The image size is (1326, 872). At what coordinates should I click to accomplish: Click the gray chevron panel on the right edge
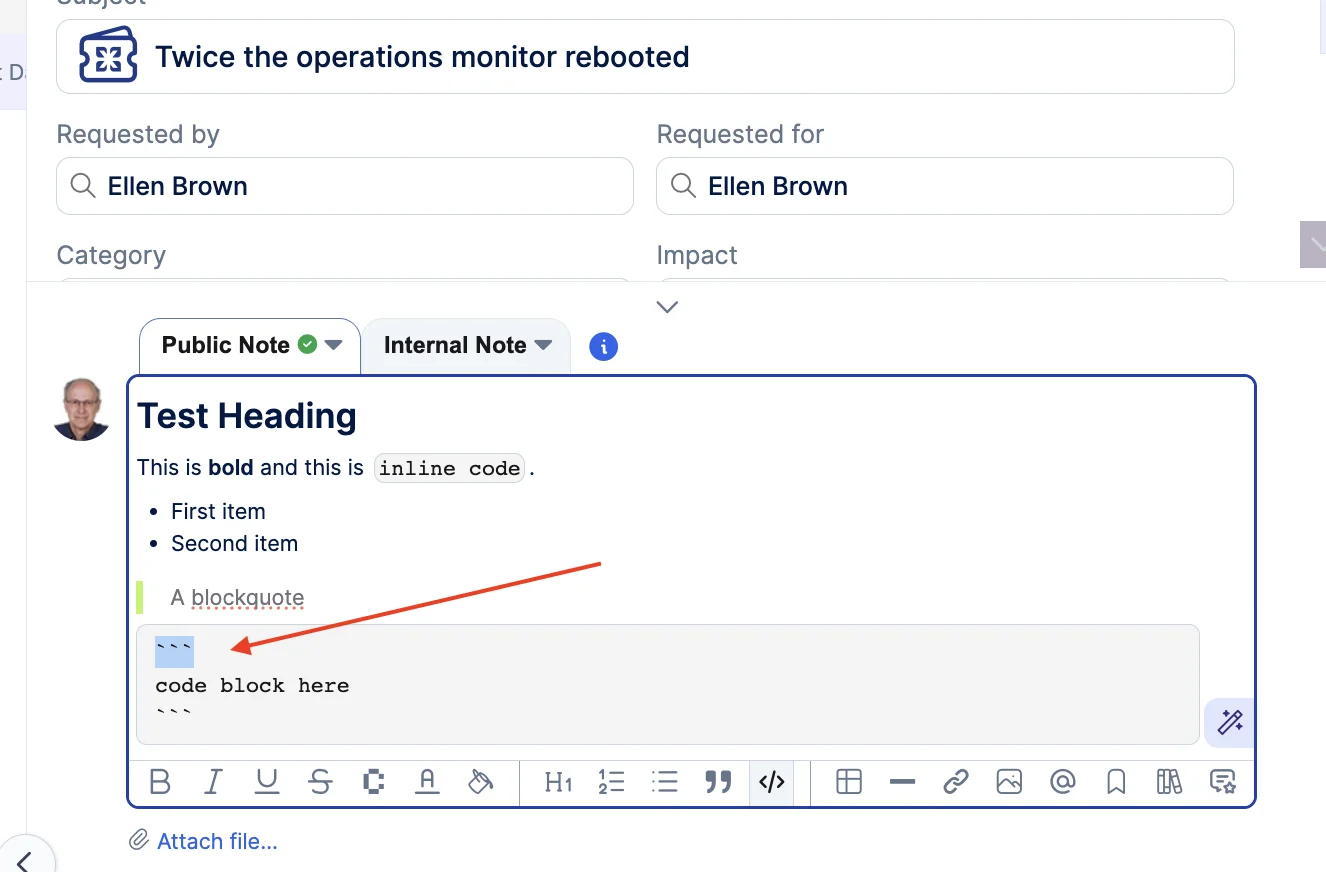click(1313, 244)
